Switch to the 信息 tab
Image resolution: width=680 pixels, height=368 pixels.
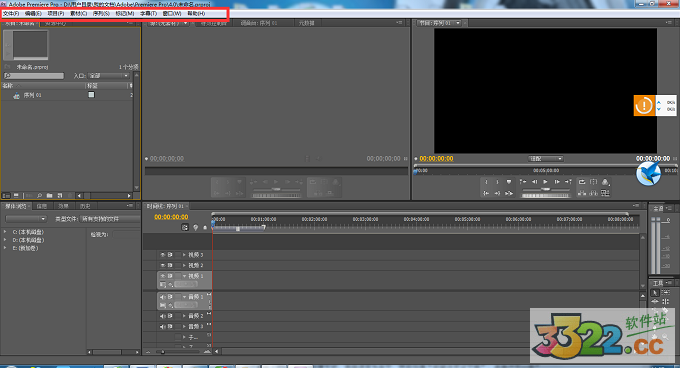42,206
